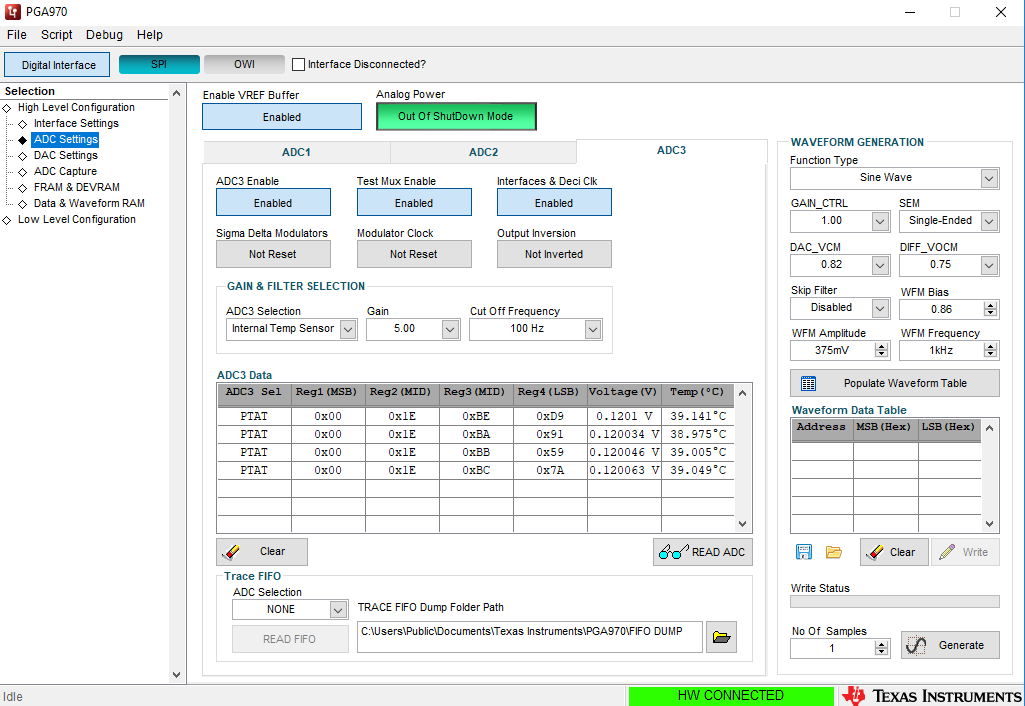The image size is (1025, 706).
Task: Click the save waveform table disk icon
Action: coord(803,552)
